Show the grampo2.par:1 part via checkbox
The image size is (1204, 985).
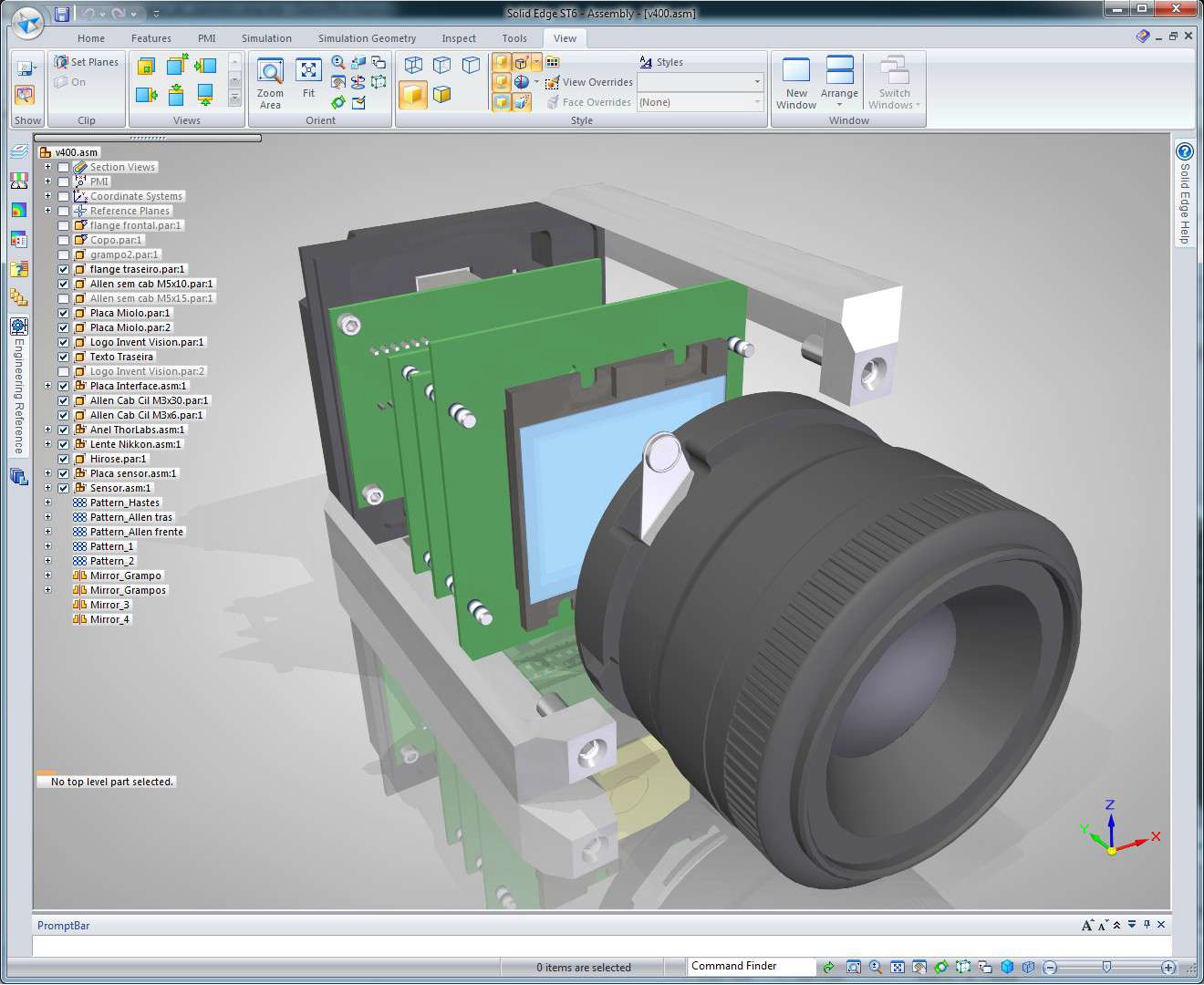(x=64, y=255)
